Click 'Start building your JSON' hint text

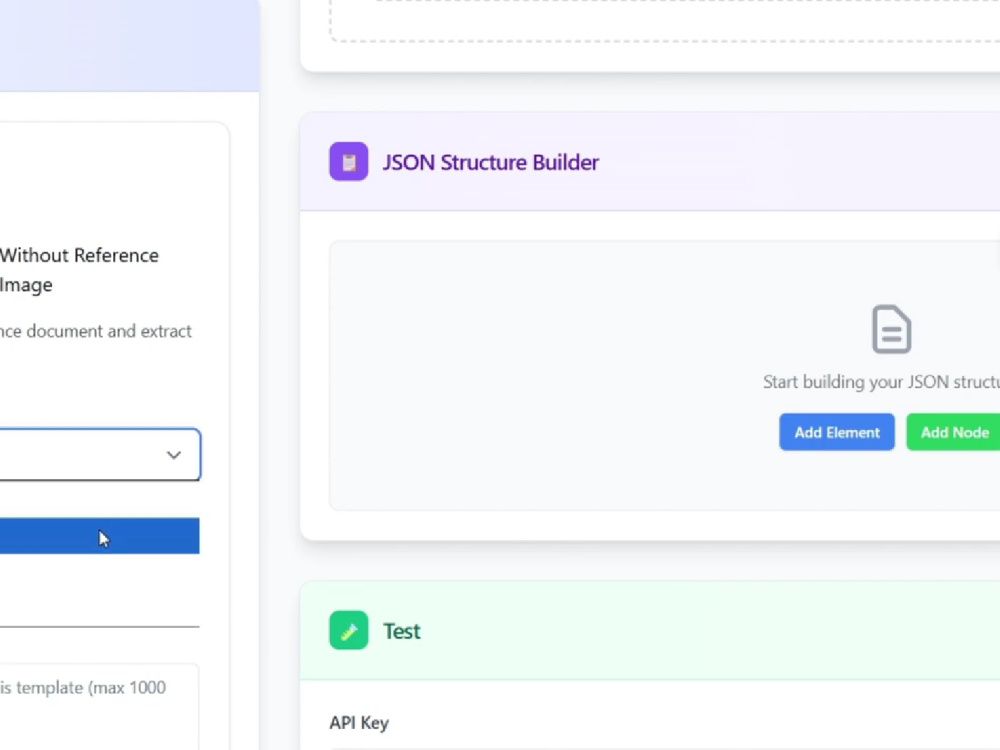pos(881,382)
